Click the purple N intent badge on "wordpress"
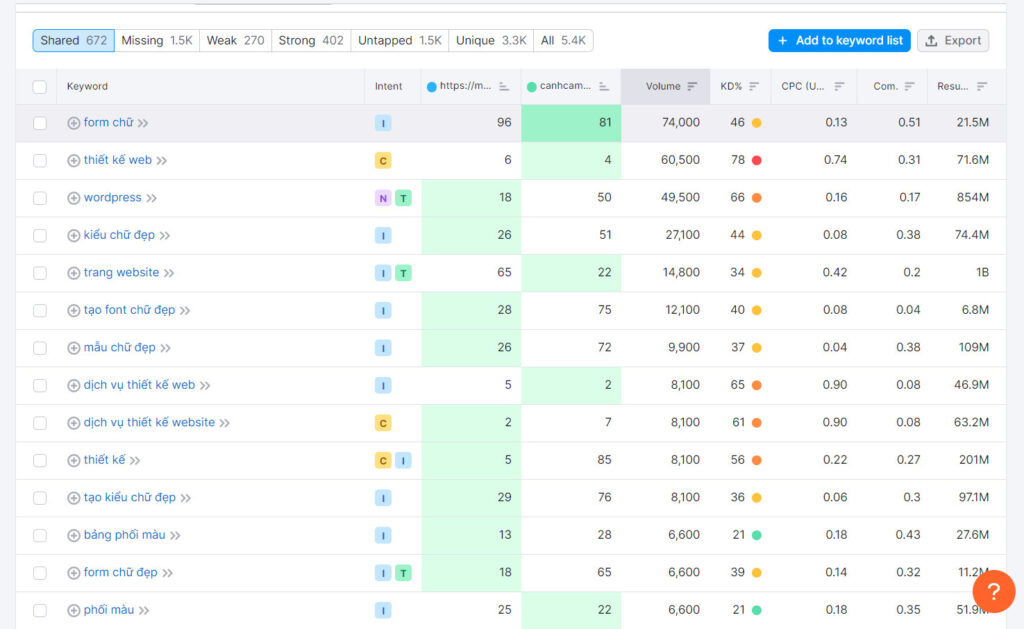This screenshot has height=629, width=1024. pyautogui.click(x=382, y=197)
